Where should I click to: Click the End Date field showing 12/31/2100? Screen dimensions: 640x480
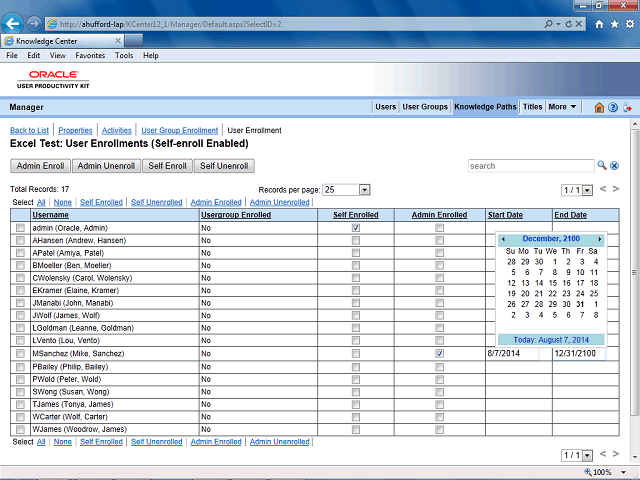pos(579,353)
